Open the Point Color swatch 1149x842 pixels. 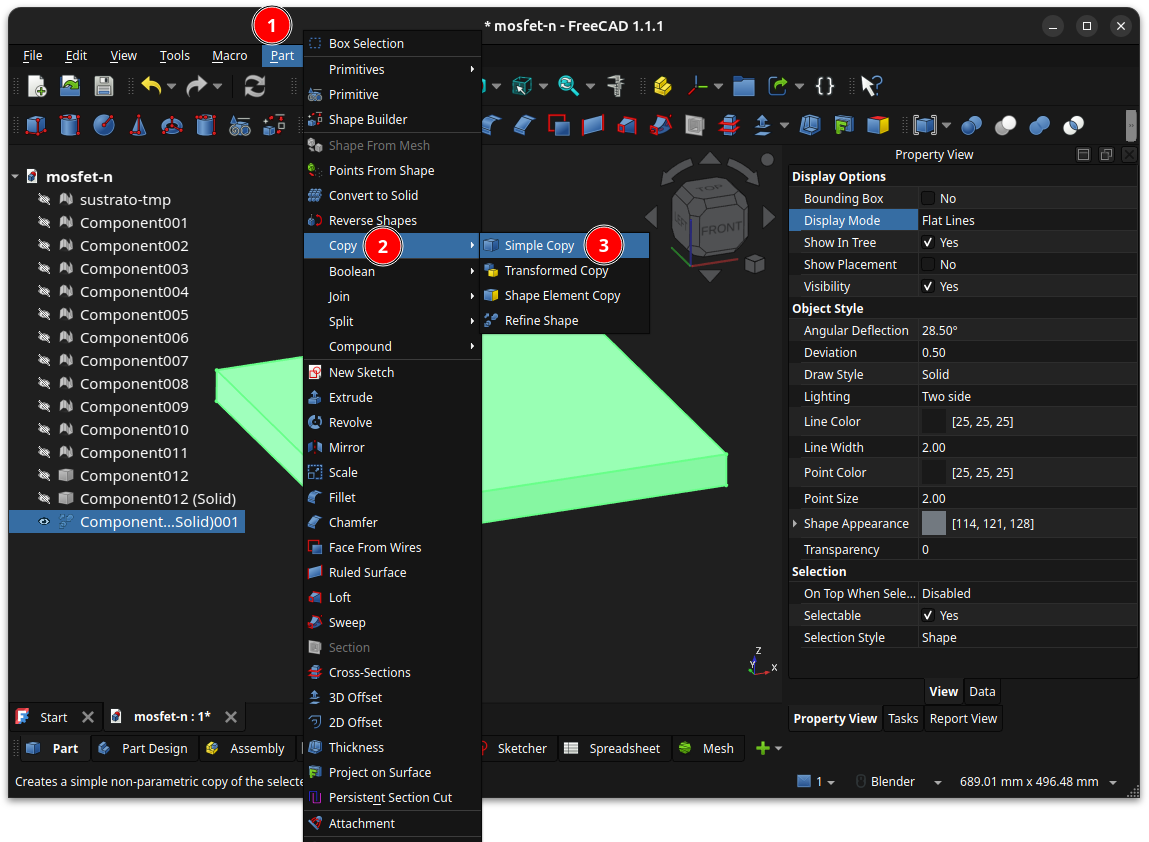tap(934, 473)
